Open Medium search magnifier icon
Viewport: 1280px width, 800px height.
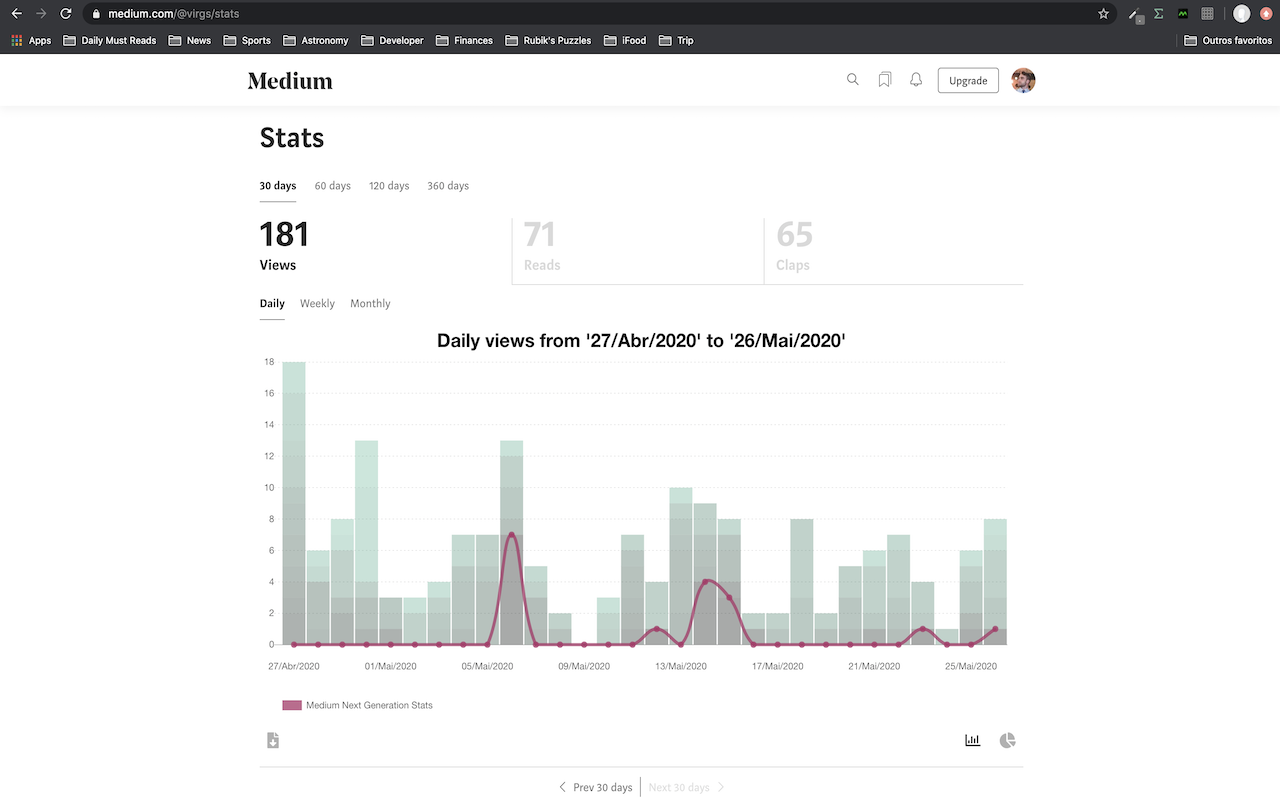pyautogui.click(x=853, y=80)
